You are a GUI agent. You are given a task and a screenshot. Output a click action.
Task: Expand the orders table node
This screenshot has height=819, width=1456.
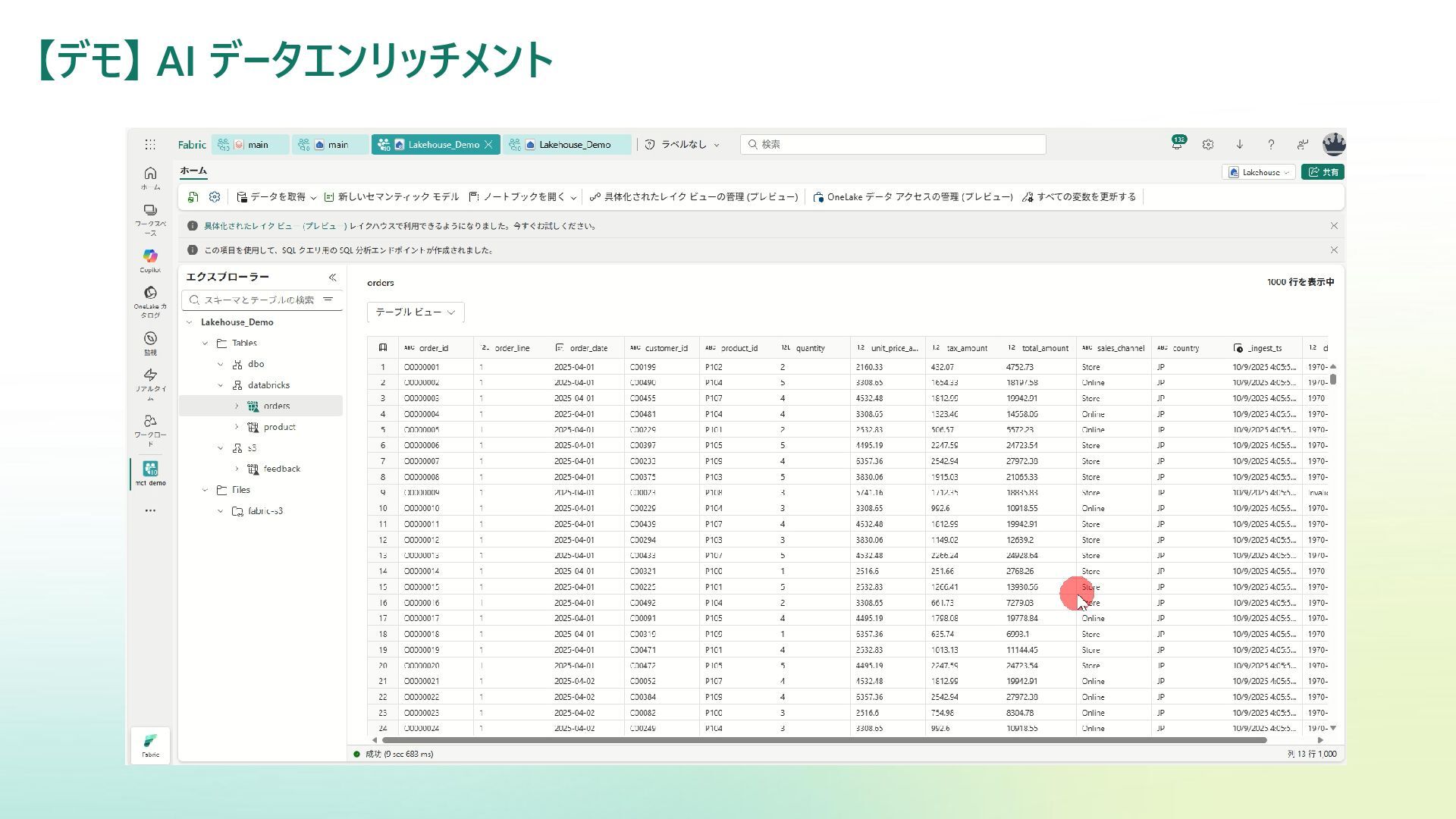click(x=237, y=406)
